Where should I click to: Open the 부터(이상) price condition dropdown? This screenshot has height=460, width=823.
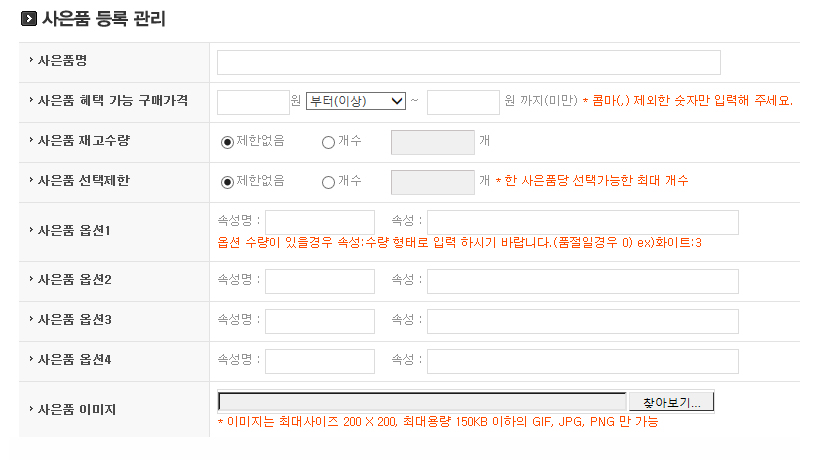coord(356,101)
